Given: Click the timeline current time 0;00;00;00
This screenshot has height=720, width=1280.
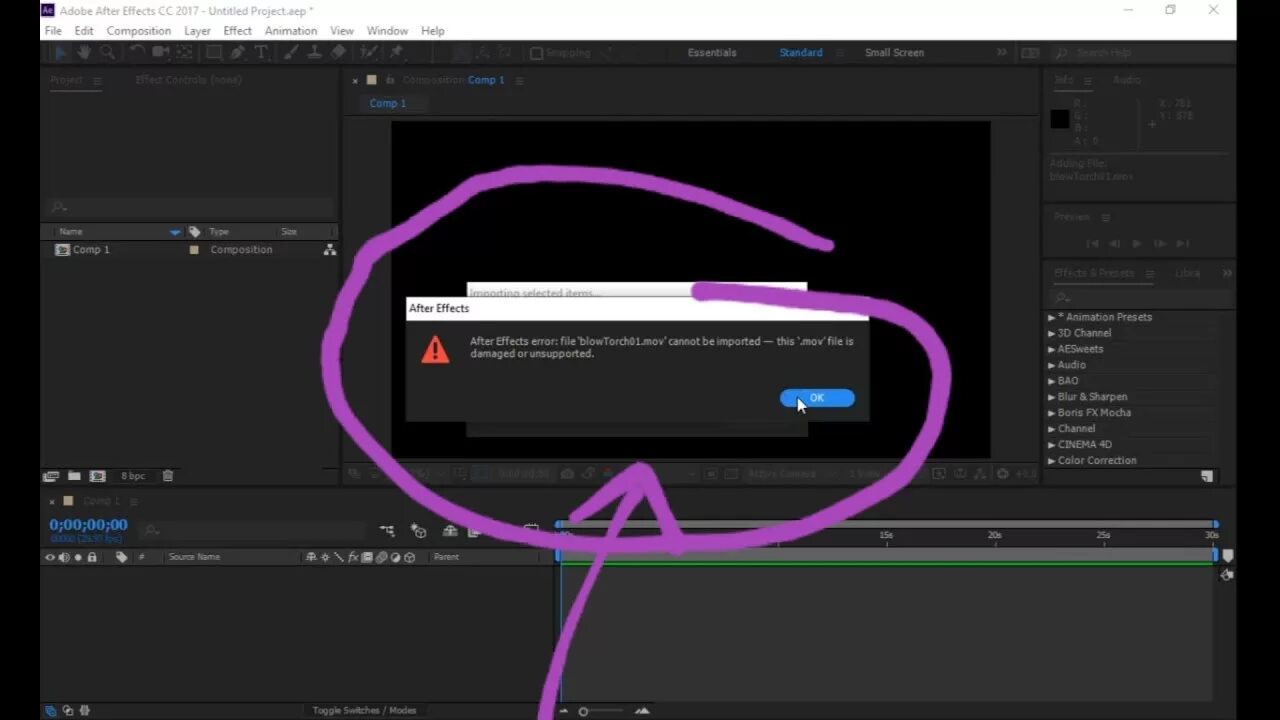Looking at the screenshot, I should pyautogui.click(x=89, y=525).
